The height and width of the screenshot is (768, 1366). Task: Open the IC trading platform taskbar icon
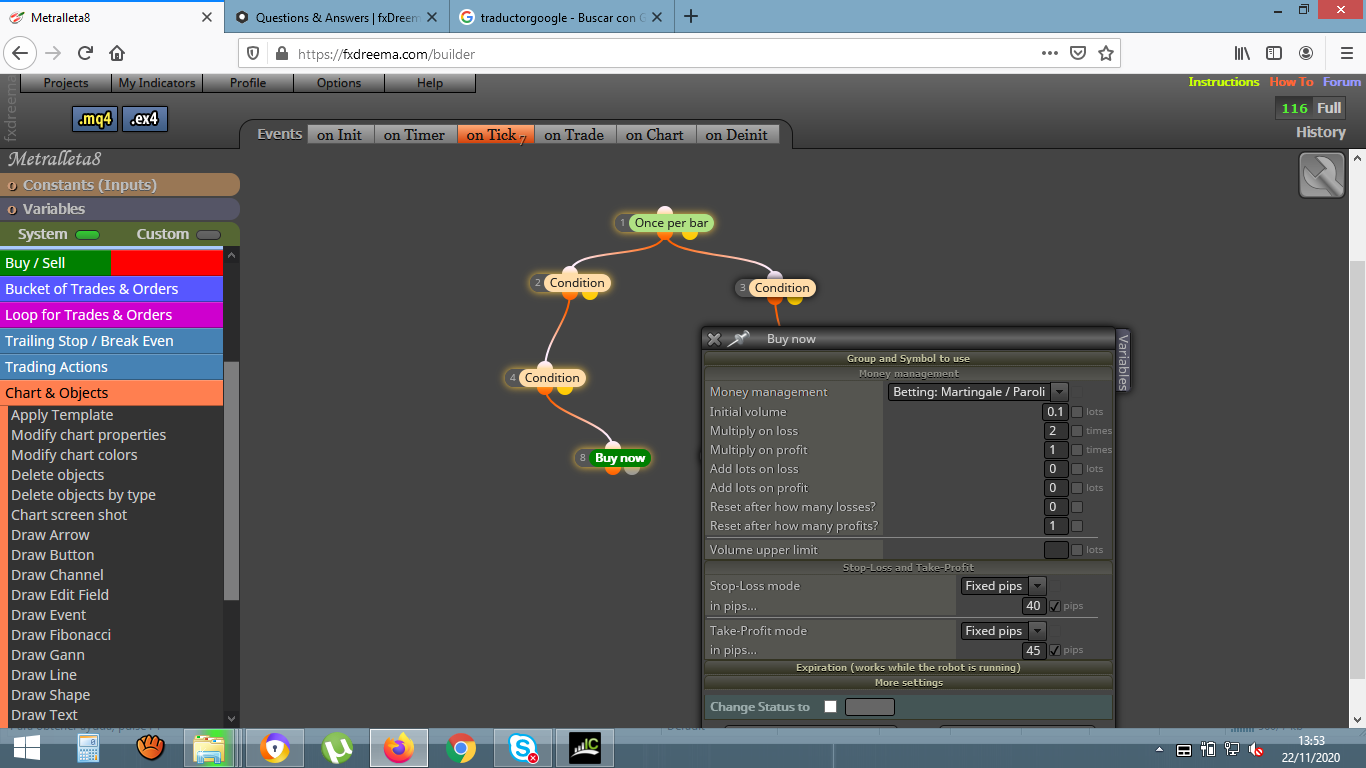click(585, 747)
